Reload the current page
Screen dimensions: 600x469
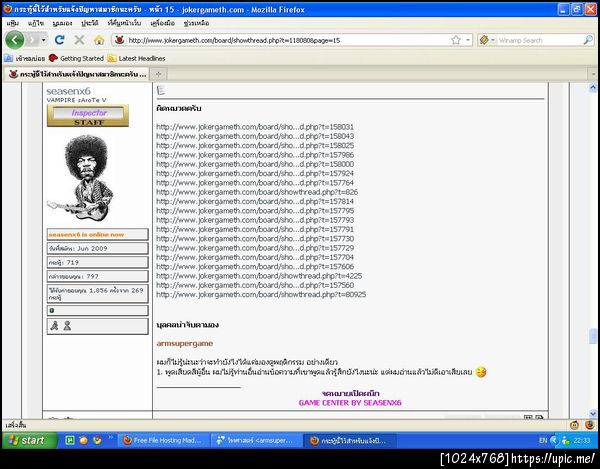(x=59, y=40)
